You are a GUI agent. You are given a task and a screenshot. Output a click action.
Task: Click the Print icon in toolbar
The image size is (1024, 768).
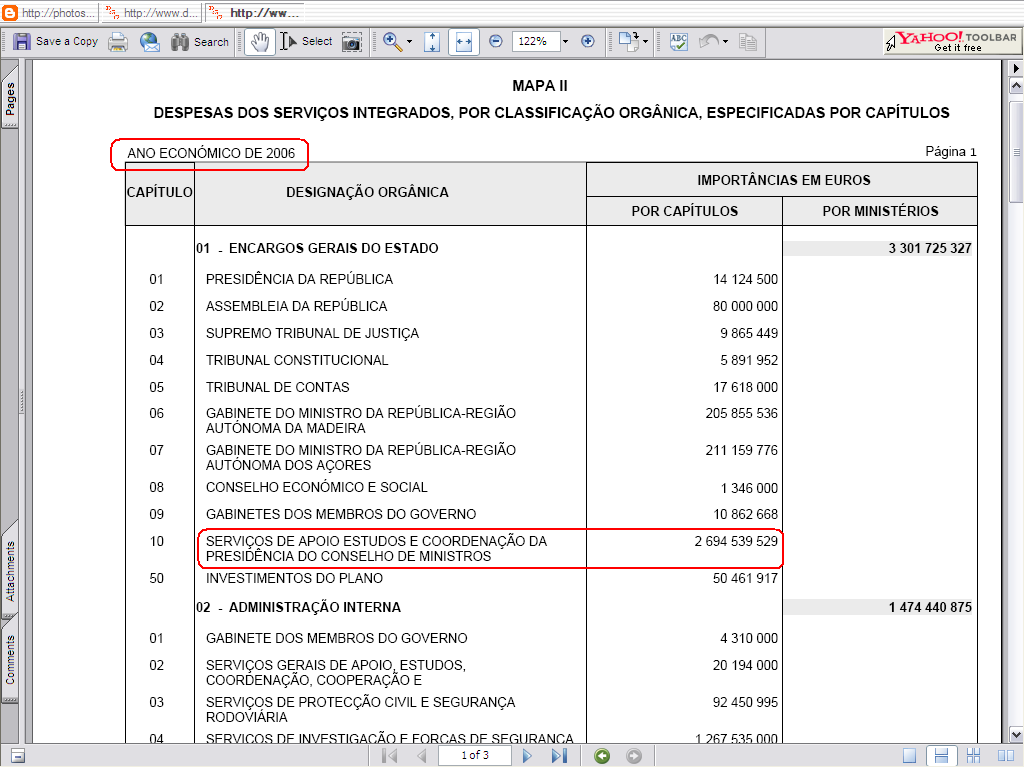tap(118, 42)
